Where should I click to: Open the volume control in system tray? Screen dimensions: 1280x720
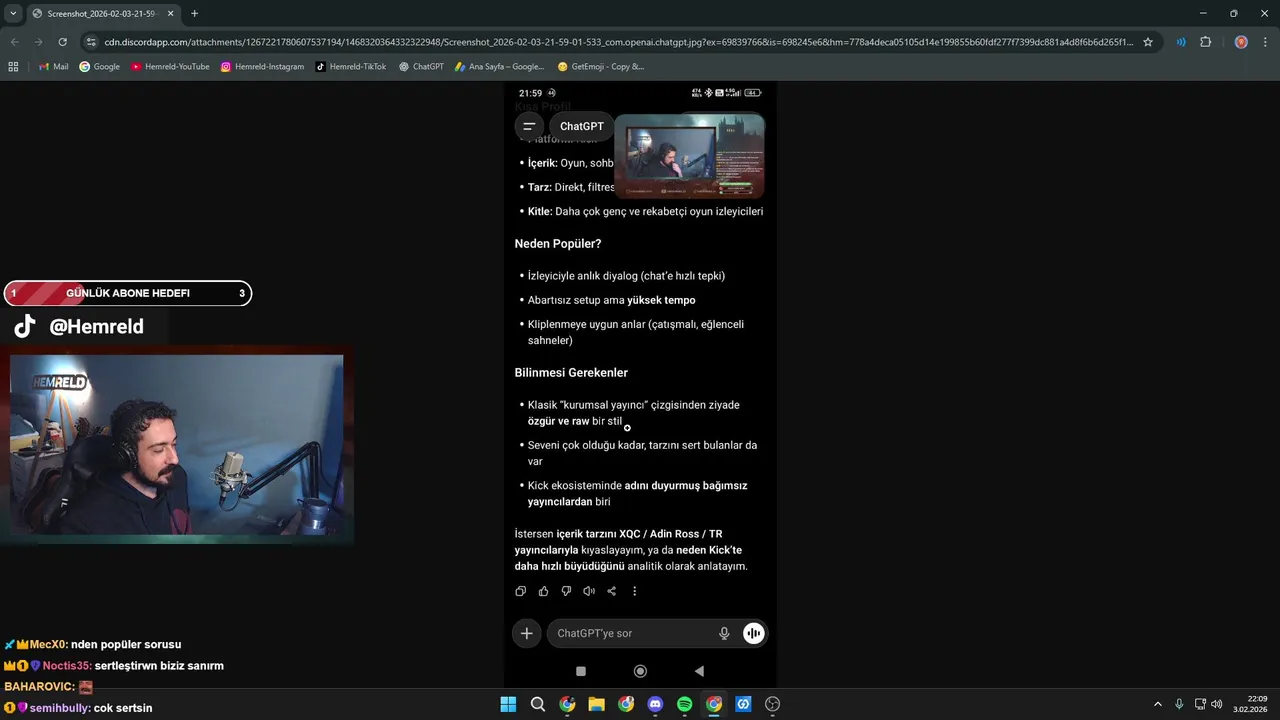pyautogui.click(x=1216, y=704)
